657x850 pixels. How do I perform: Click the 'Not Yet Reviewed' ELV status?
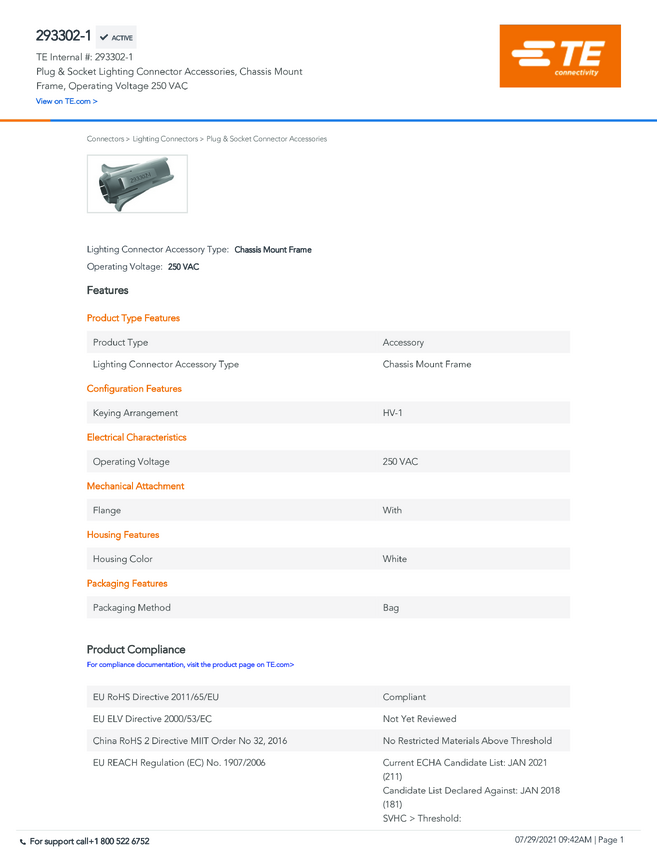click(420, 719)
